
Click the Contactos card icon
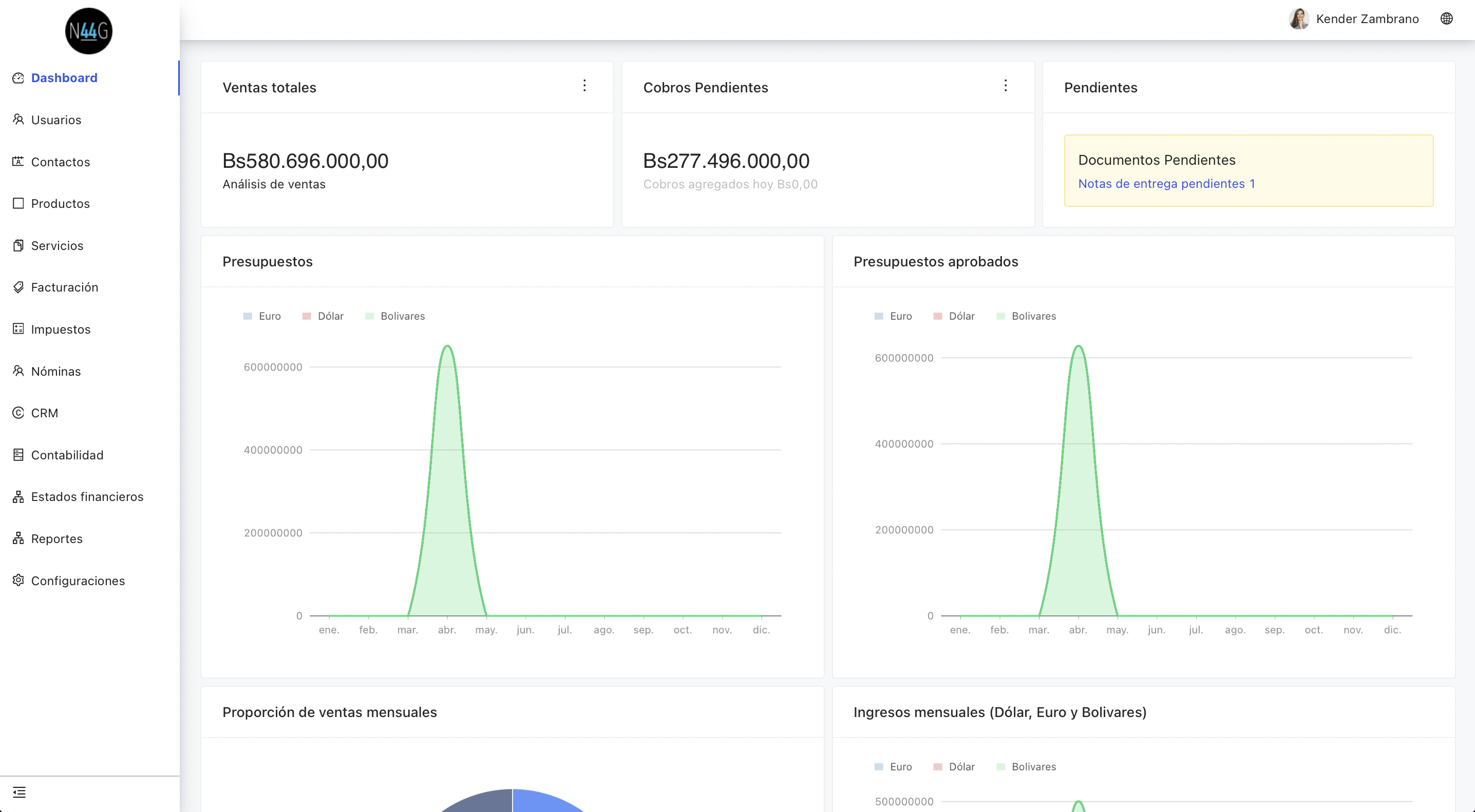point(18,161)
